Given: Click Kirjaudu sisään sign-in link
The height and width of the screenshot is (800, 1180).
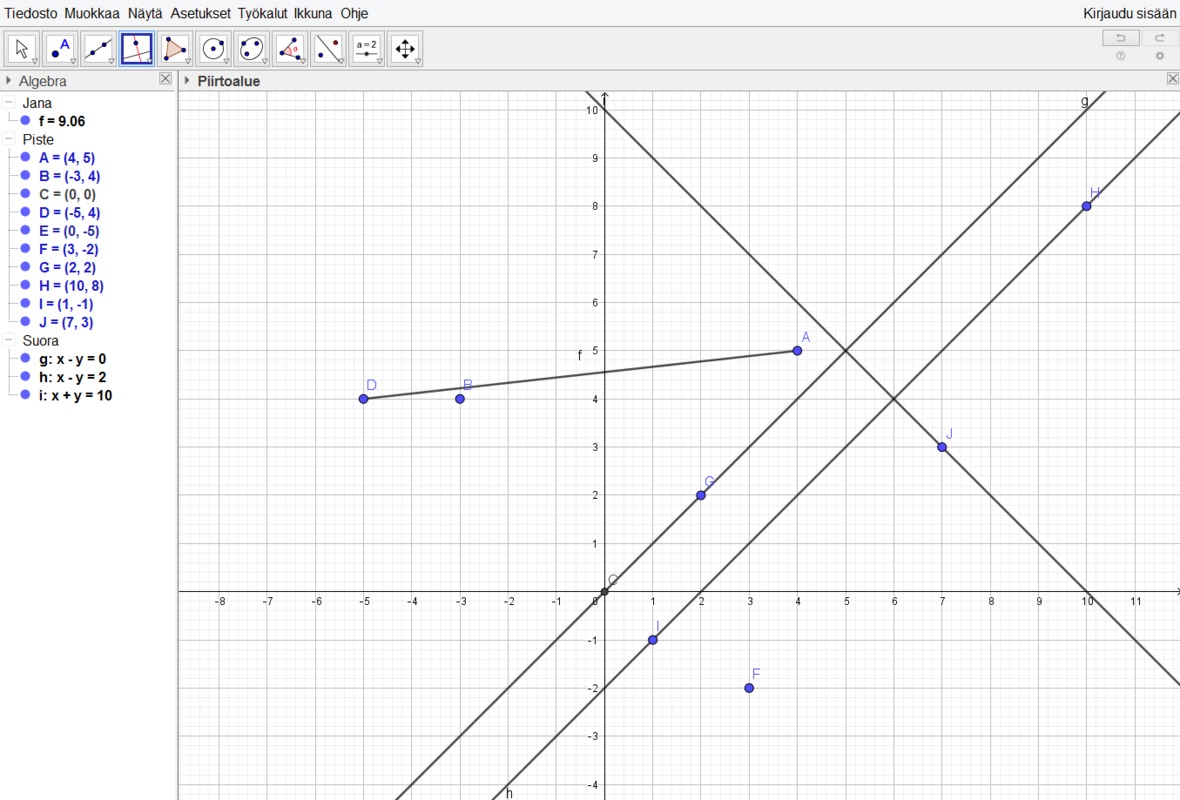Looking at the screenshot, I should point(1129,13).
